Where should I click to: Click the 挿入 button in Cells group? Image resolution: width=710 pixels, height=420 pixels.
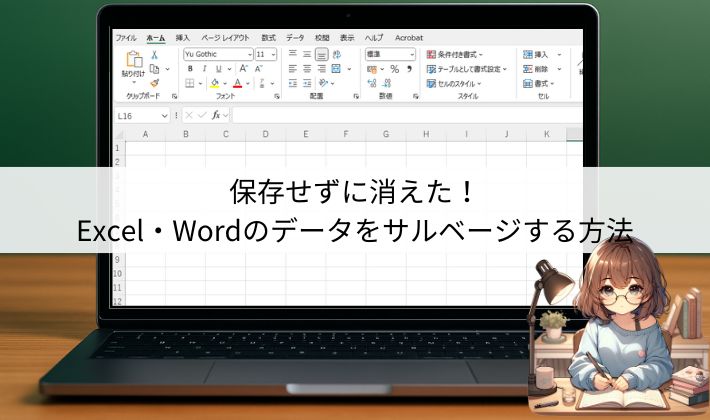pos(542,55)
